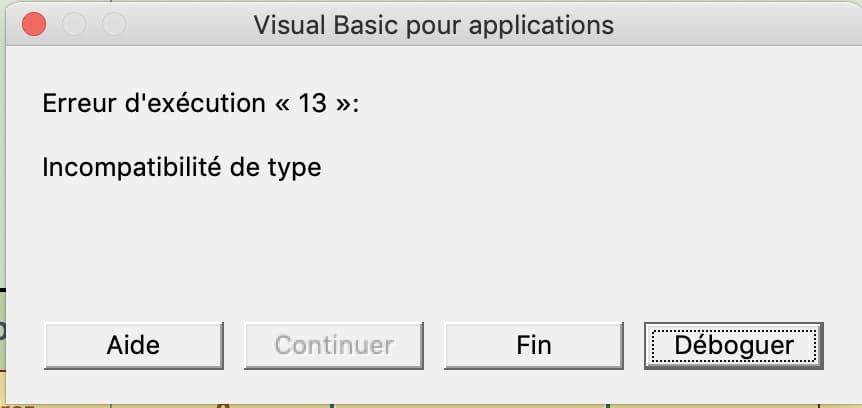862x408 pixels.
Task: End the macro execution with Fin
Action: pos(534,345)
